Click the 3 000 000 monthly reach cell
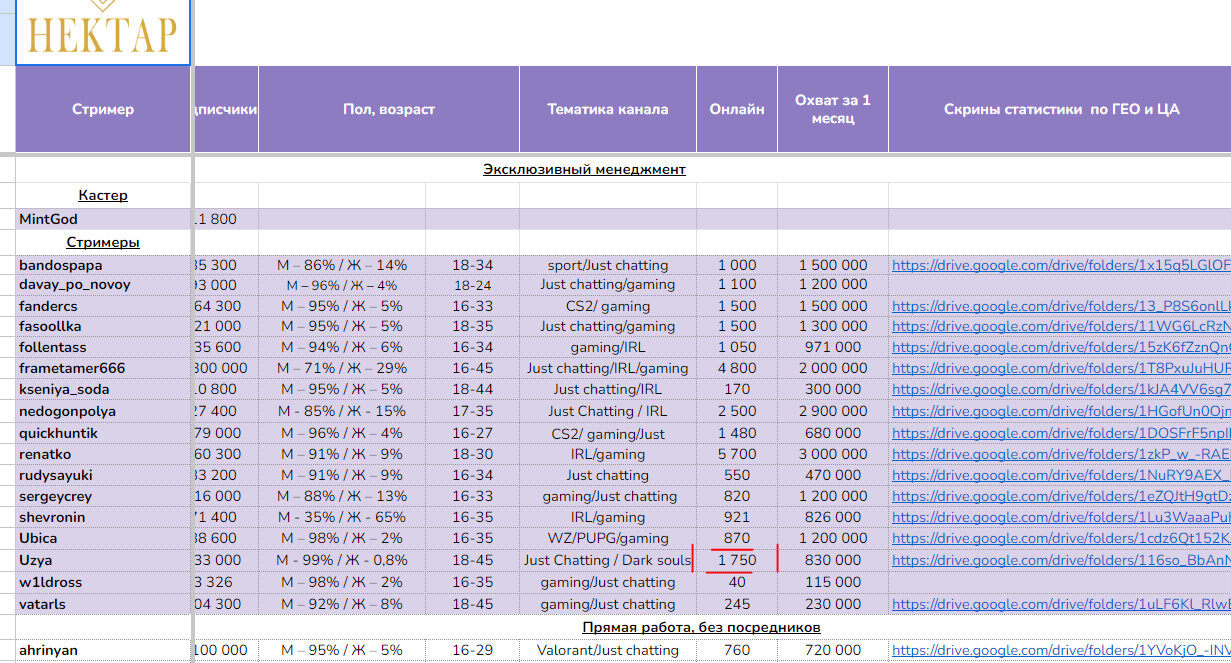 (x=833, y=454)
